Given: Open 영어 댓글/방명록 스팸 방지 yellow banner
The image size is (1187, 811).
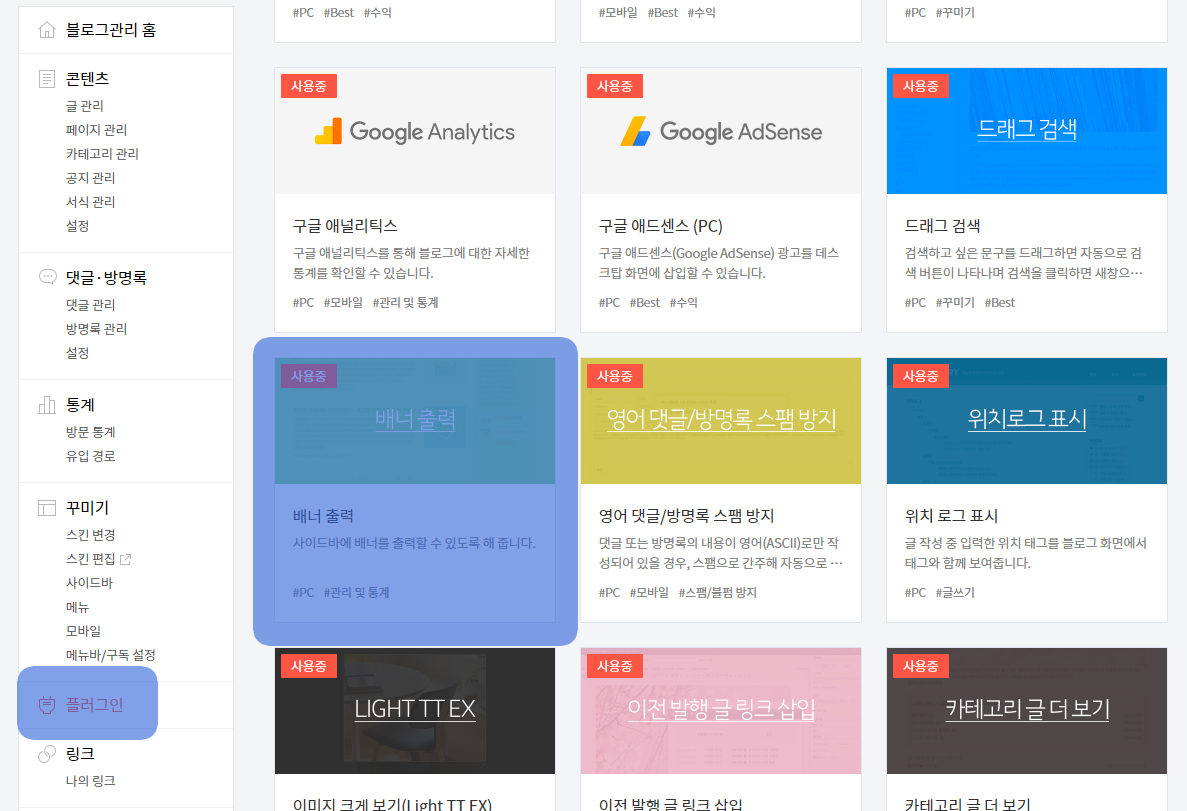Looking at the screenshot, I should click(x=721, y=420).
